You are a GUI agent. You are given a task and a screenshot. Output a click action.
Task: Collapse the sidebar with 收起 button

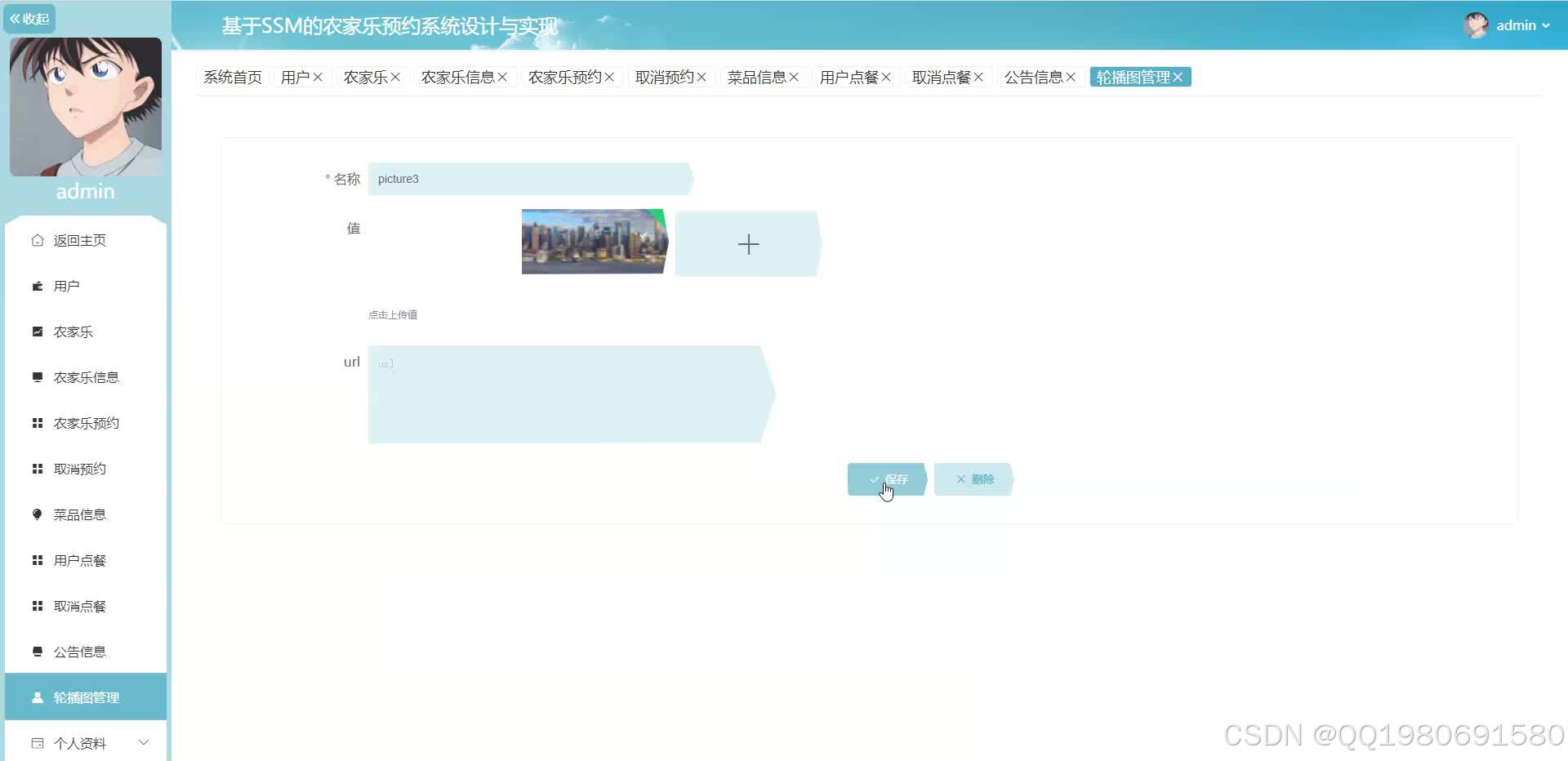[x=29, y=19]
